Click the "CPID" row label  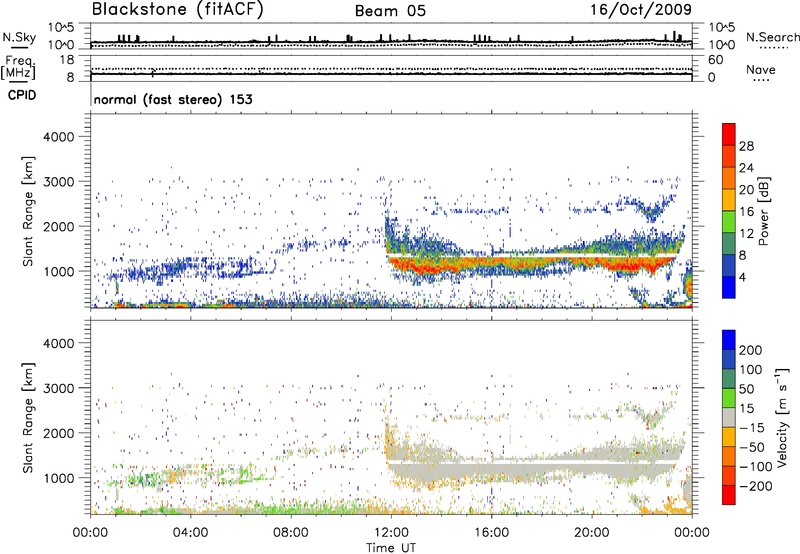click(x=22, y=95)
